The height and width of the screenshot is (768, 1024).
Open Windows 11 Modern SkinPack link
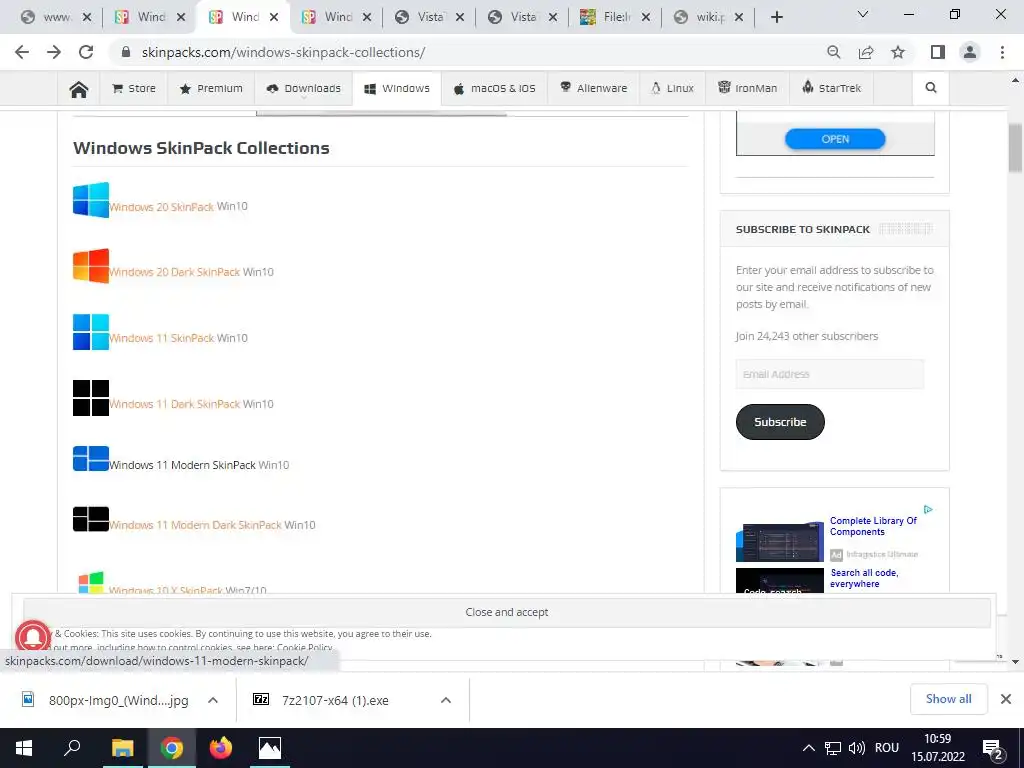click(x=182, y=465)
